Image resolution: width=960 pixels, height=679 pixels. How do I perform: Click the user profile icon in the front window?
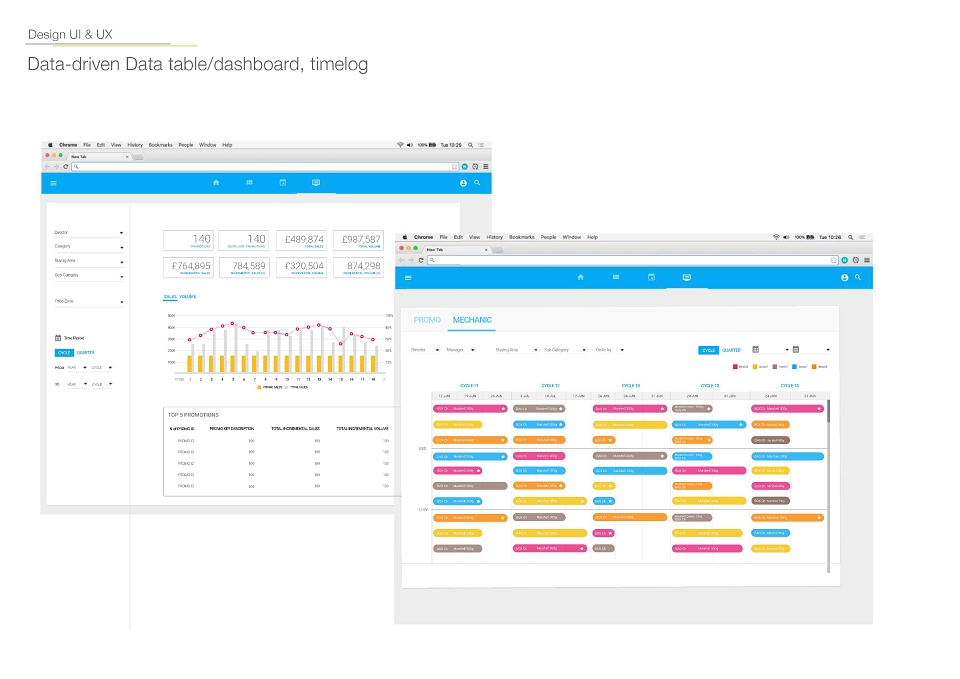[x=844, y=277]
